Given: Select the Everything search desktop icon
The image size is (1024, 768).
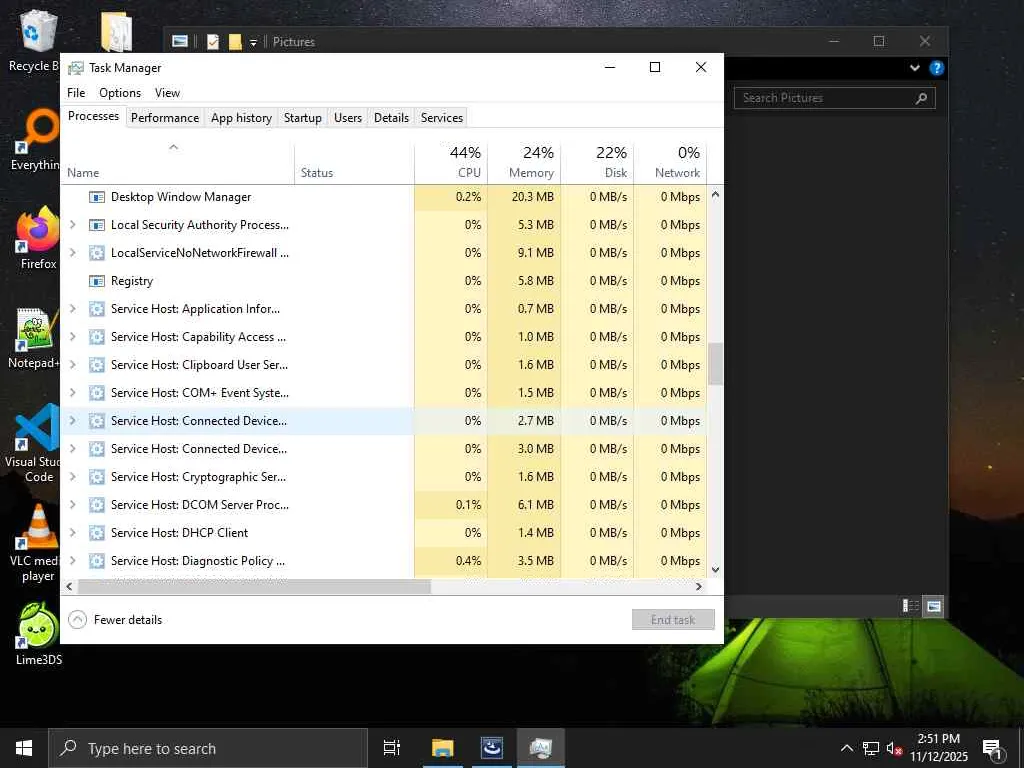Looking at the screenshot, I should tap(39, 140).
